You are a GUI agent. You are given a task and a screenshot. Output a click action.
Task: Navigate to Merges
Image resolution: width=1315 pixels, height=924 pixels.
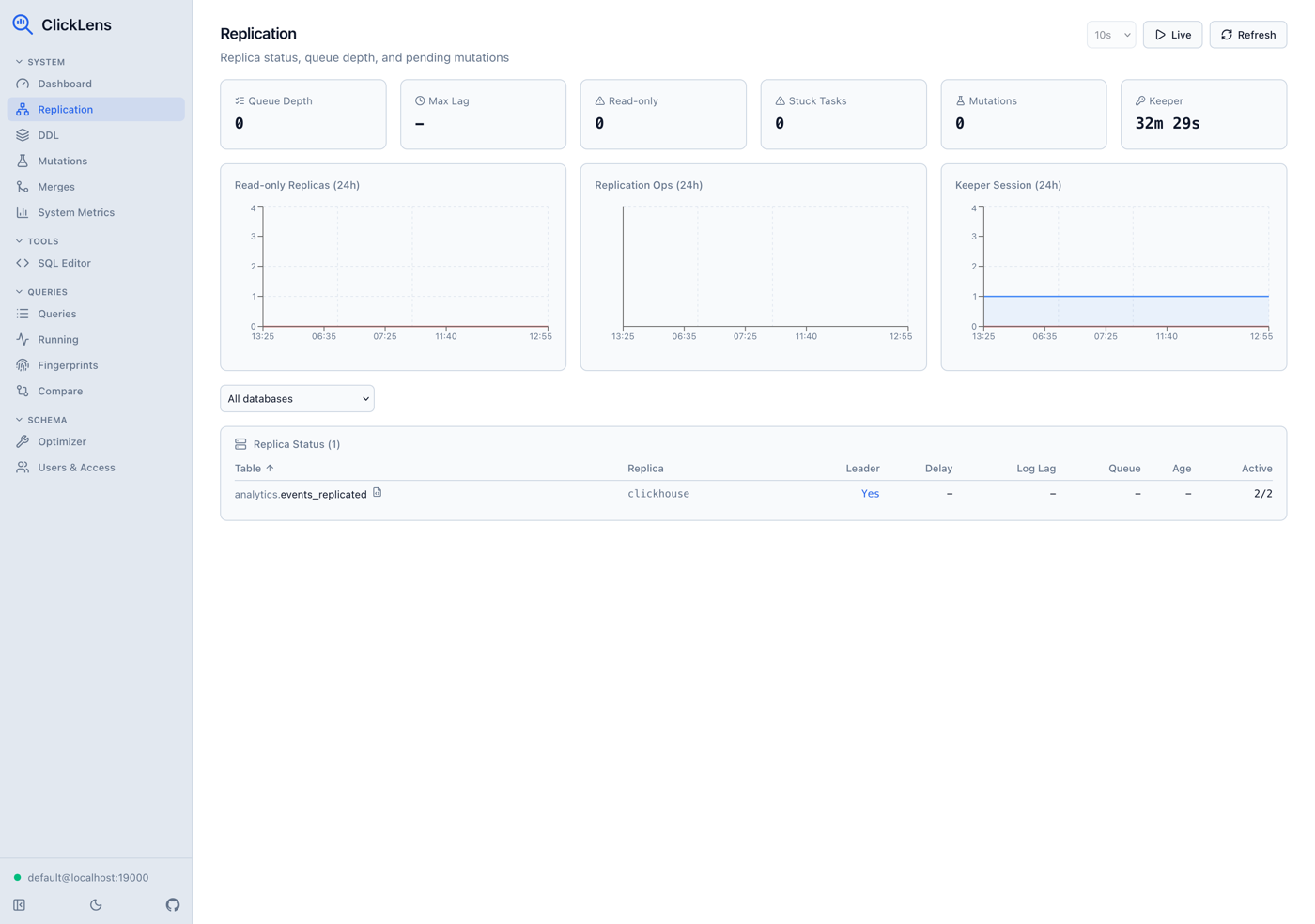(x=96, y=187)
